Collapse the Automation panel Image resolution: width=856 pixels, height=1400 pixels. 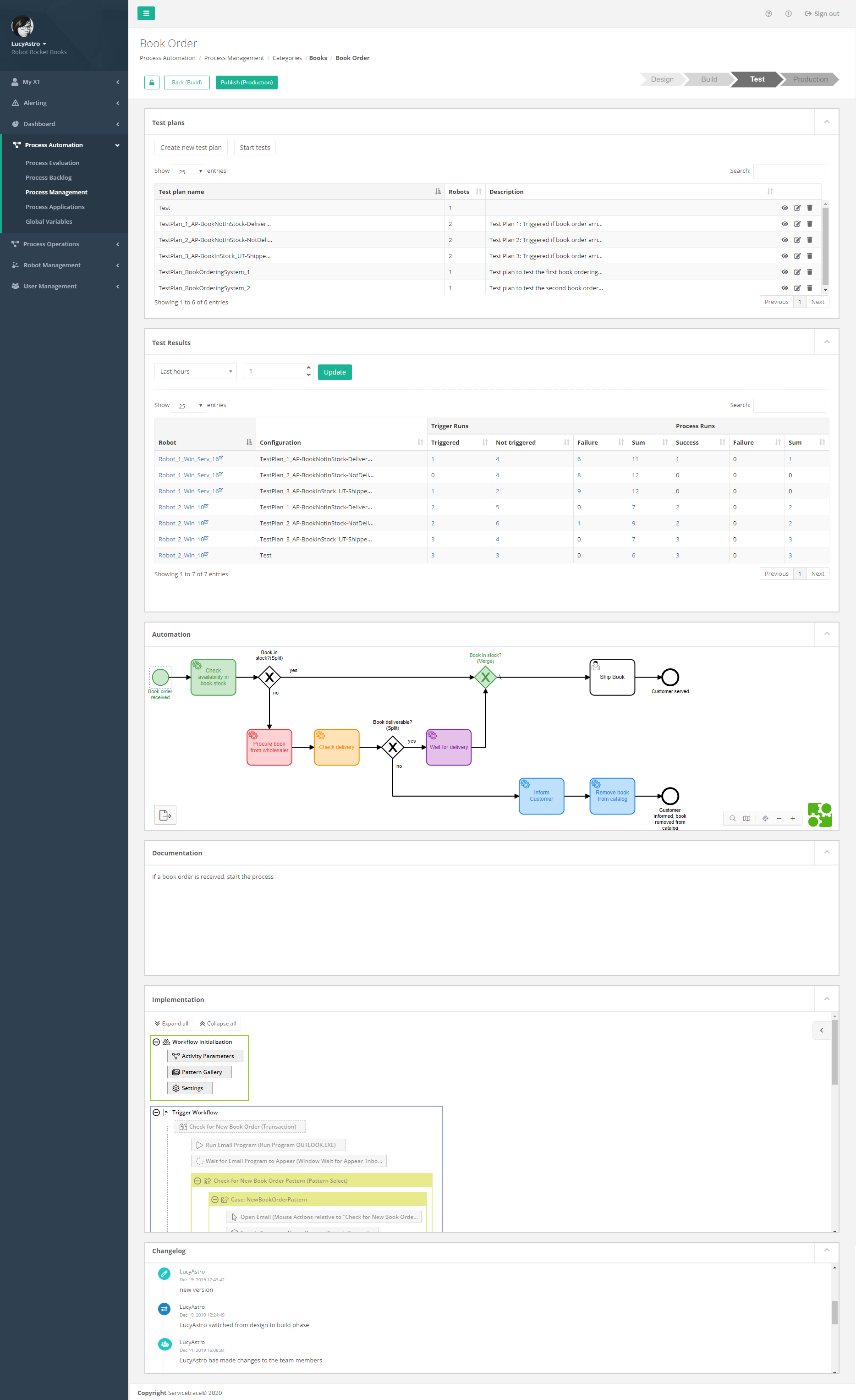tap(827, 634)
